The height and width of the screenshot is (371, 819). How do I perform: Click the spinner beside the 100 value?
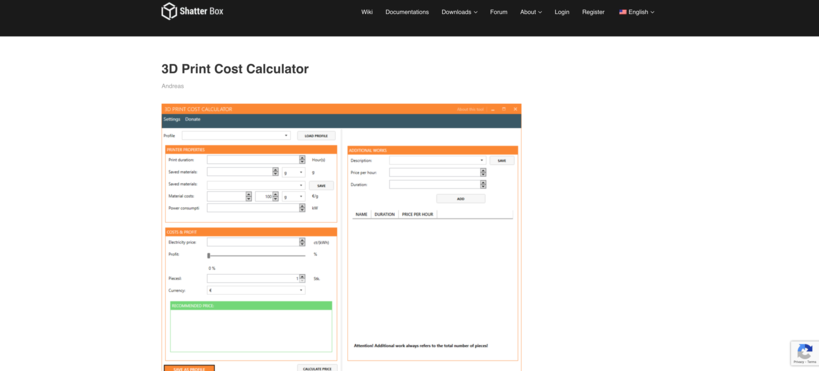click(x=275, y=196)
